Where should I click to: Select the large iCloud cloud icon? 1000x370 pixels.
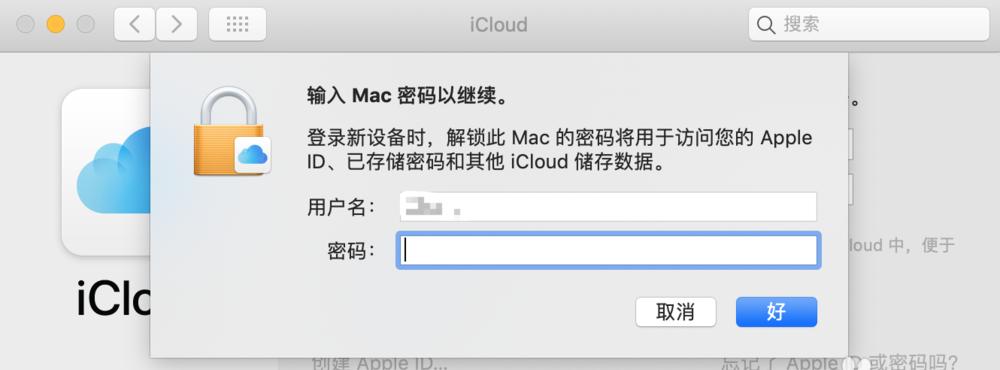click(107, 171)
